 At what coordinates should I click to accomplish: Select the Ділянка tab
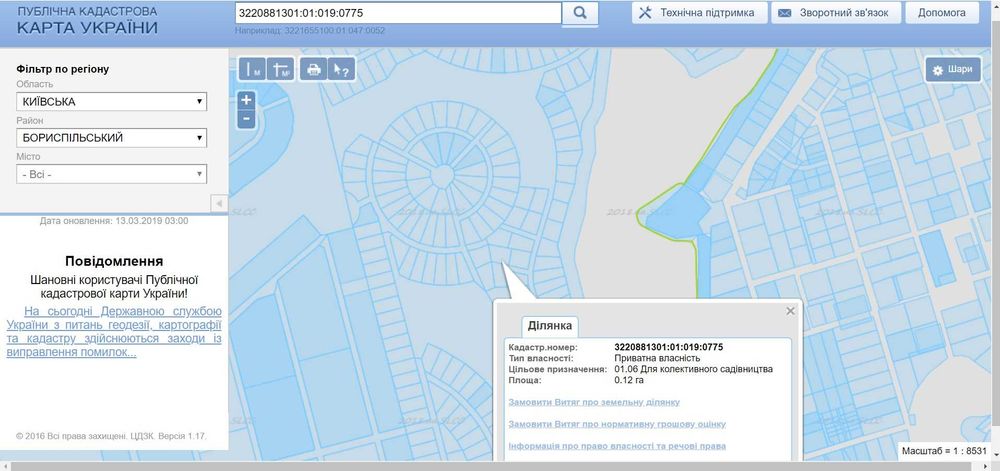[x=550, y=326]
